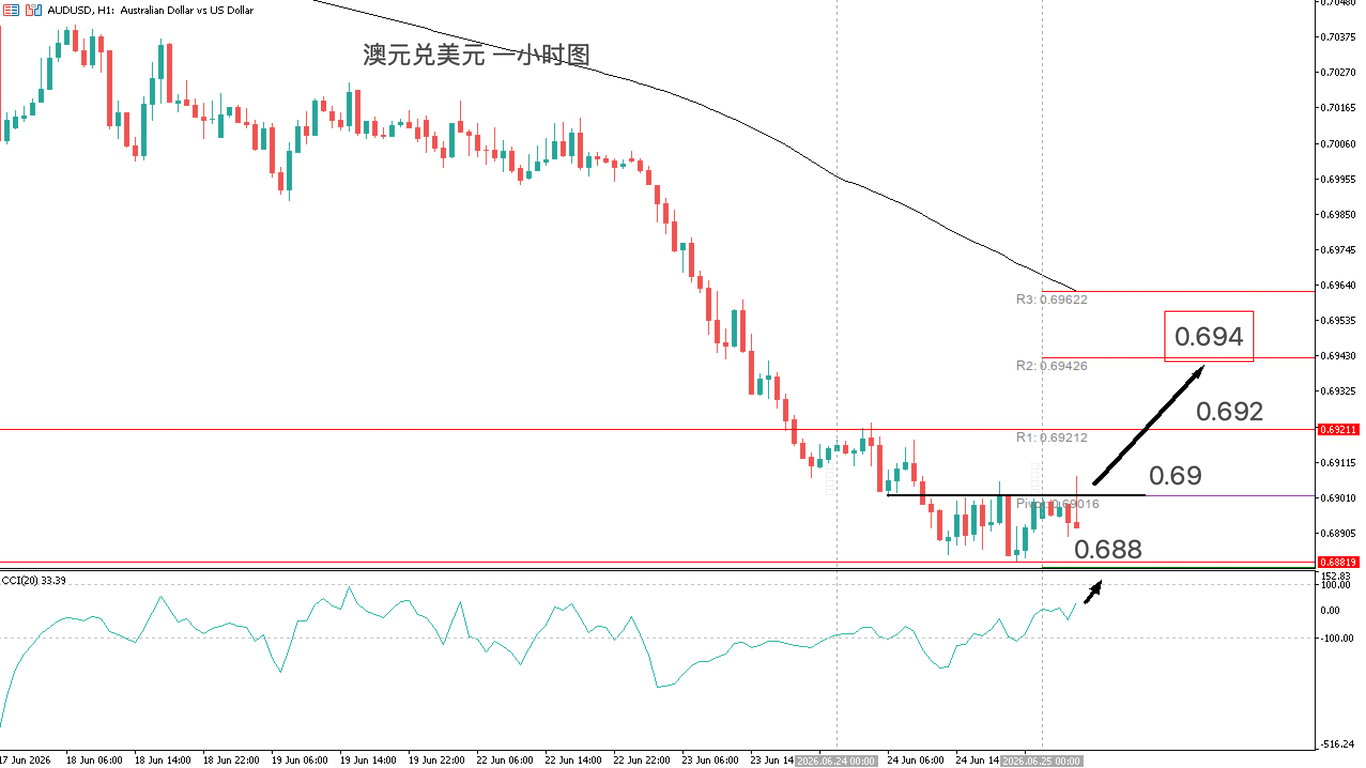The width and height of the screenshot is (1366, 768).
Task: Select the small arrow in CCI panel
Action: coord(1093,591)
